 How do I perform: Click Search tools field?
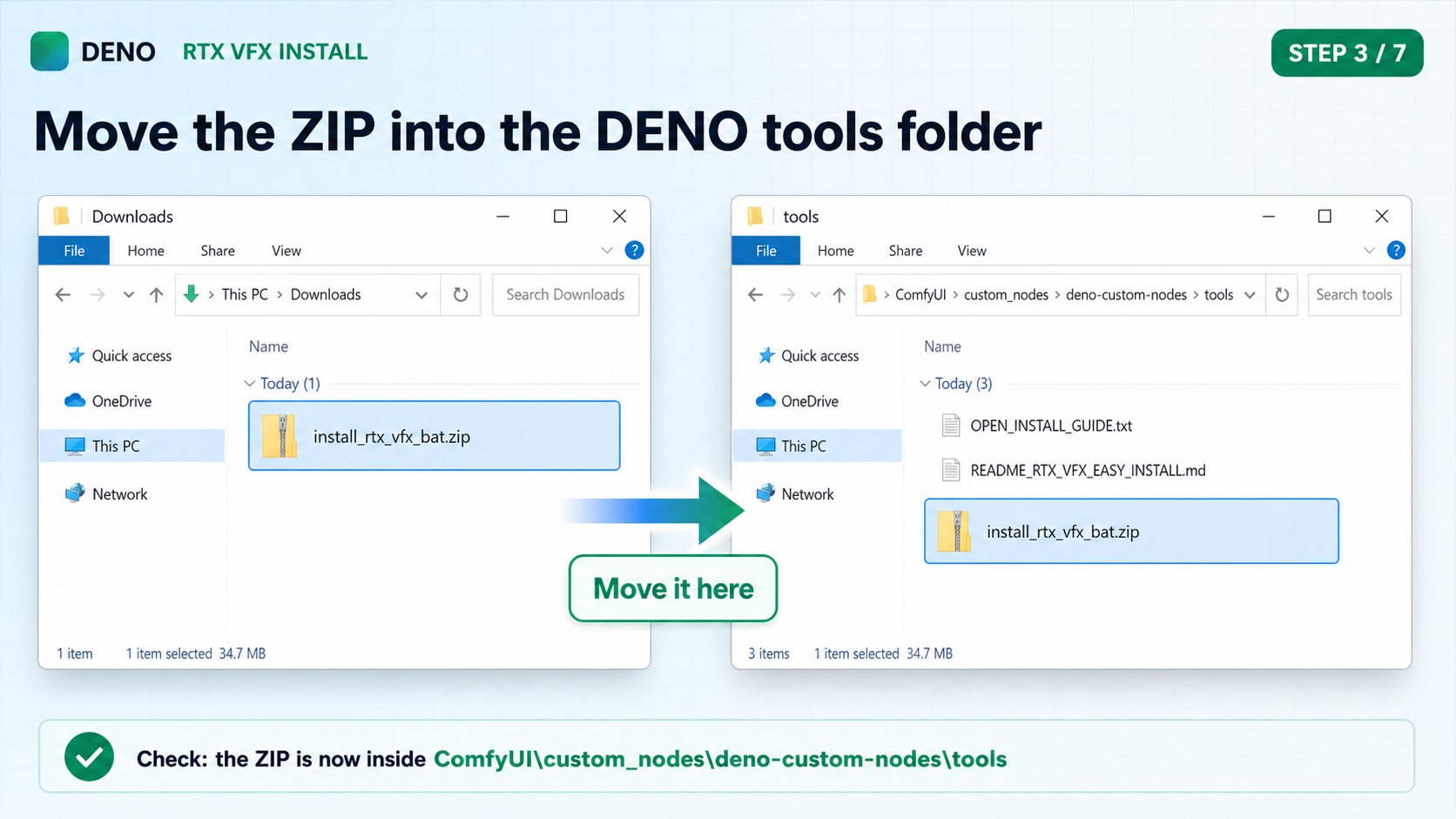1354,295
